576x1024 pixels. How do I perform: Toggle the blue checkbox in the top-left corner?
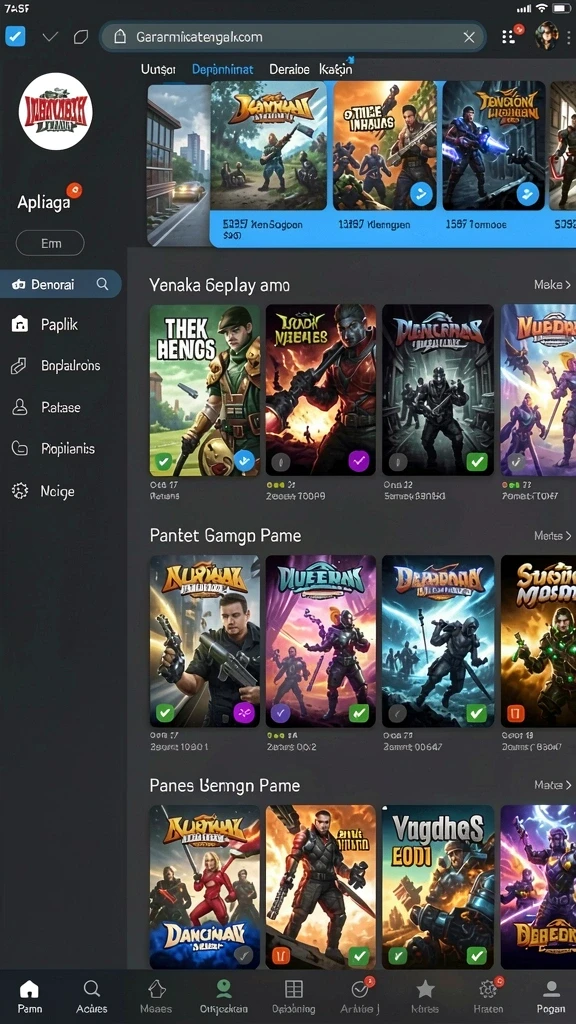(x=15, y=36)
